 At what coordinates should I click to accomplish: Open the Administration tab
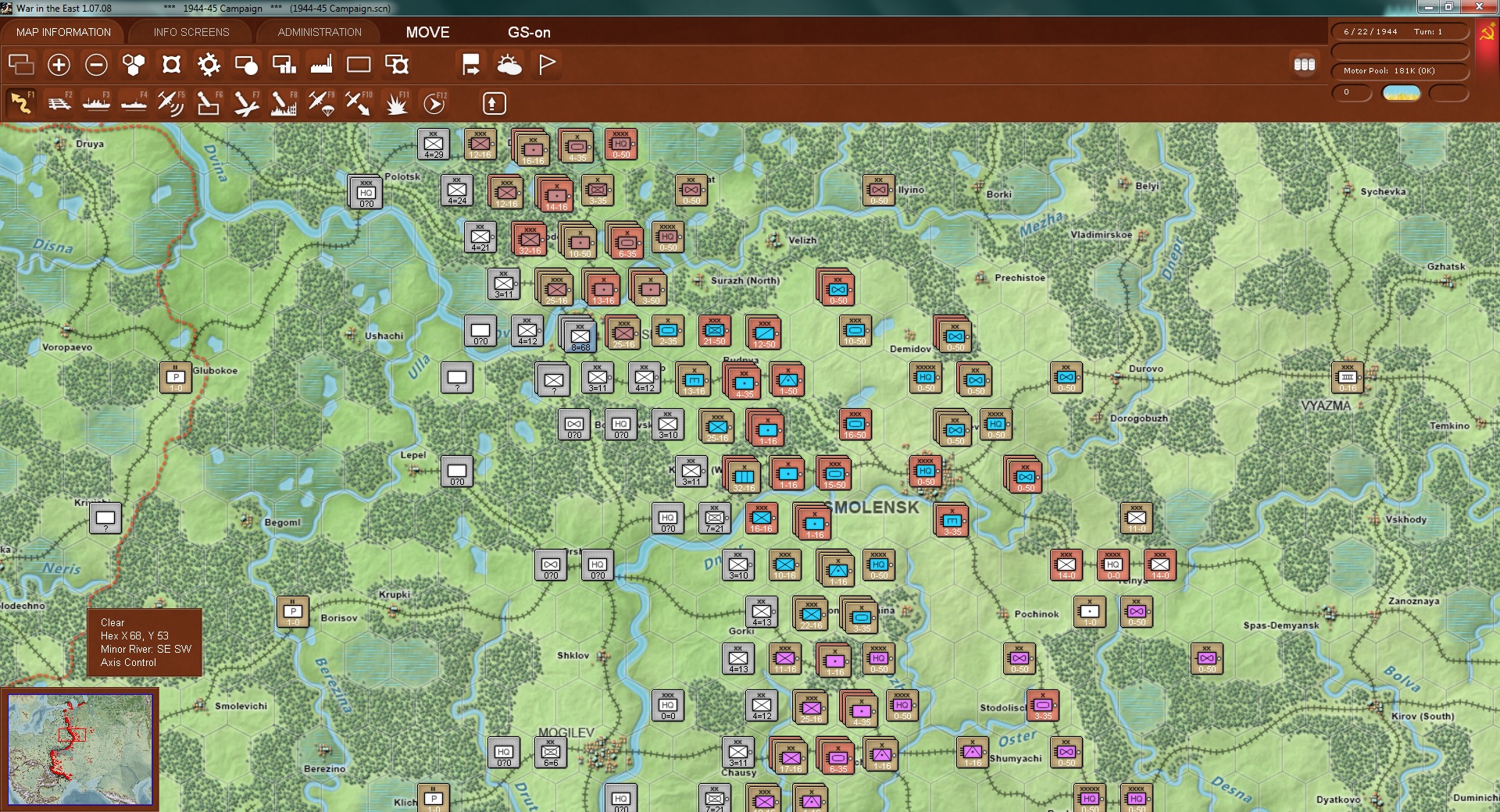click(320, 32)
